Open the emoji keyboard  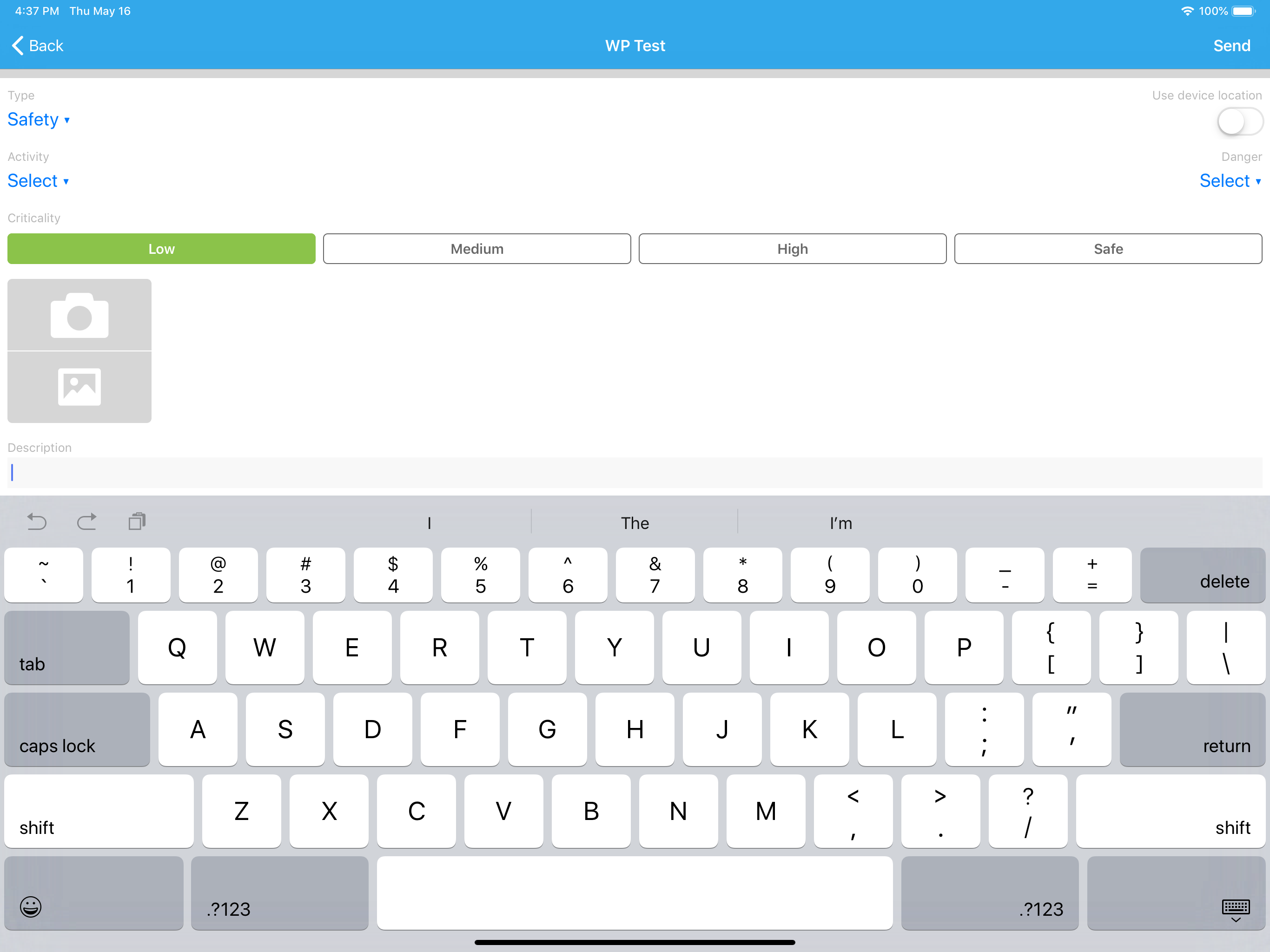[31, 906]
